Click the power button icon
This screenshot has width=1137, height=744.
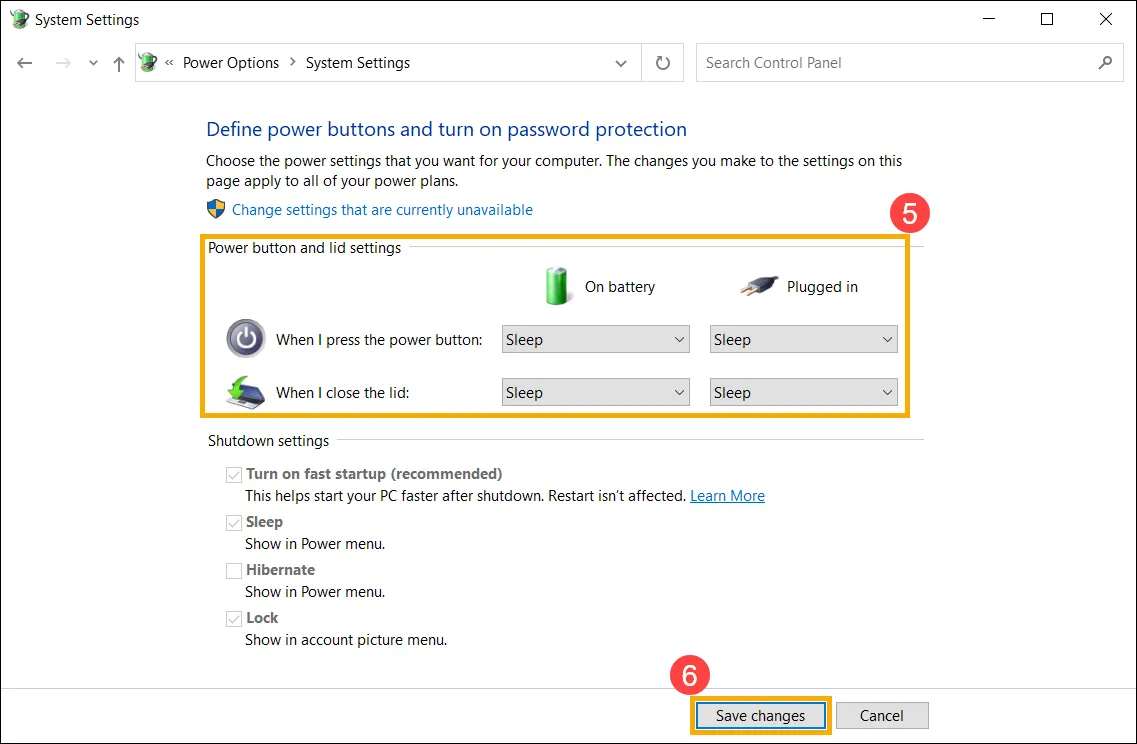[x=245, y=339]
